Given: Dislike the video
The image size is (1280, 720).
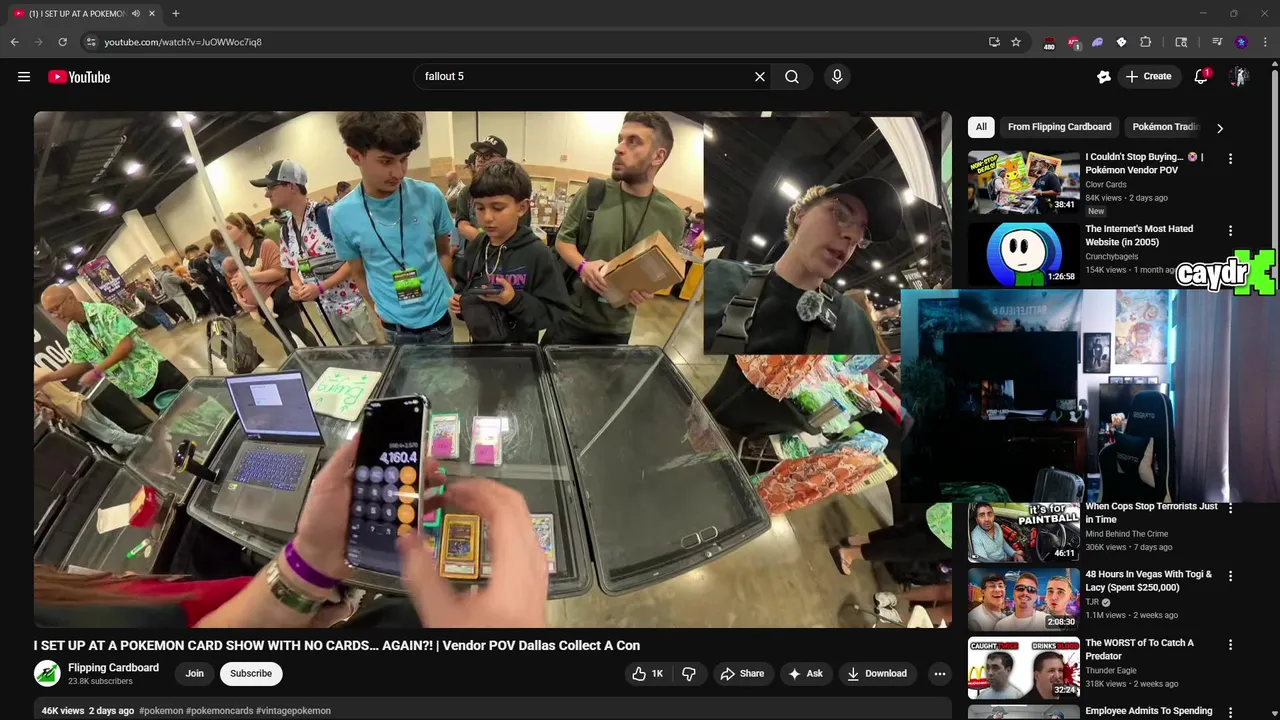Looking at the screenshot, I should (689, 674).
